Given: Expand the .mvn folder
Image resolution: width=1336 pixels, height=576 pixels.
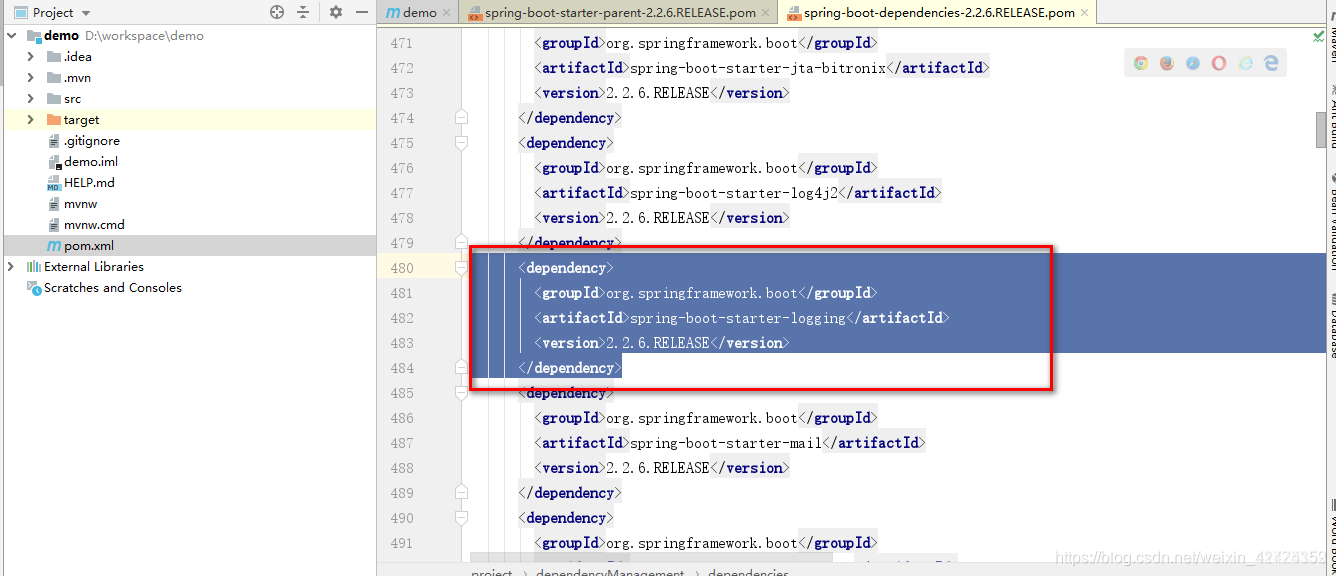Looking at the screenshot, I should click(31, 78).
